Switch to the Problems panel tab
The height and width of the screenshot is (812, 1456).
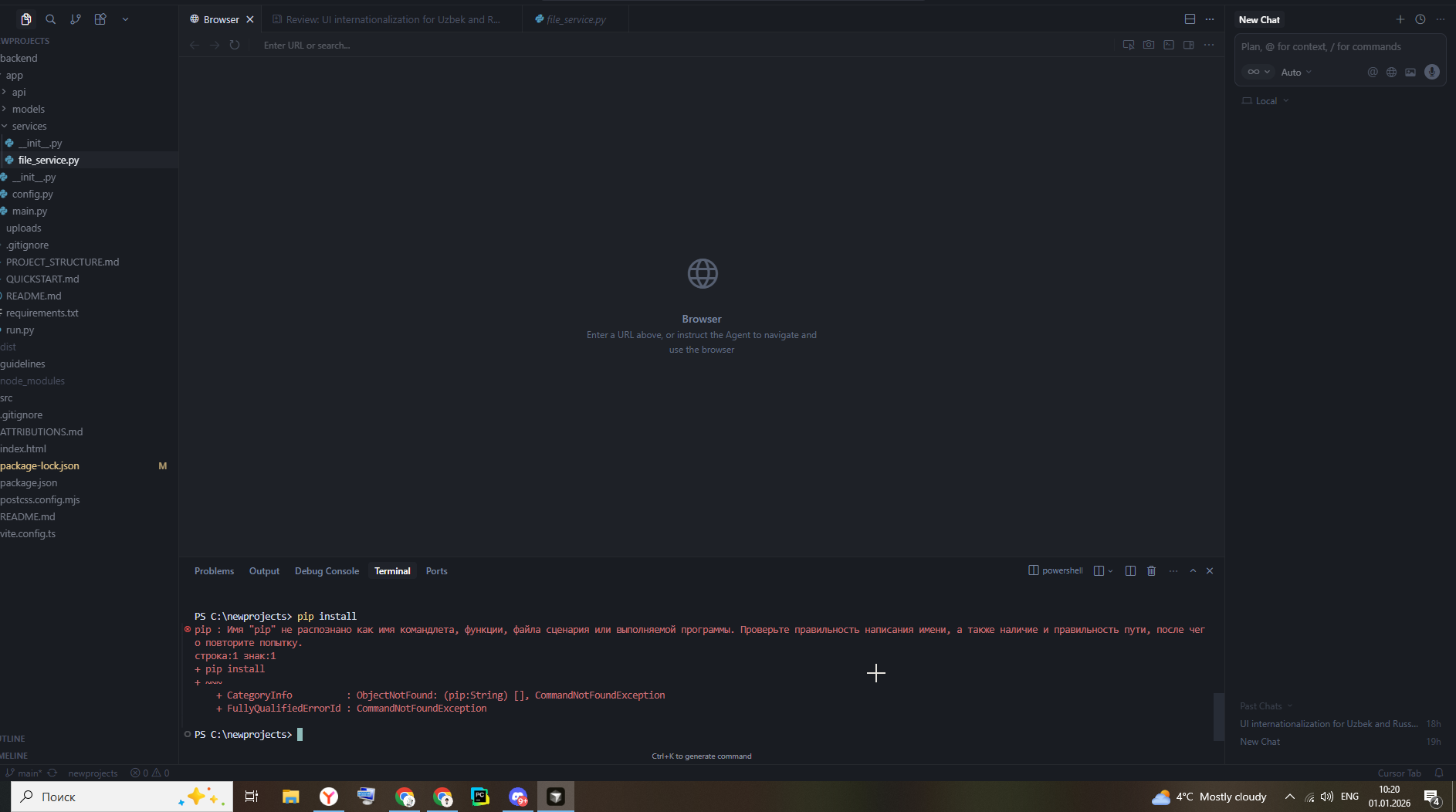[214, 571]
